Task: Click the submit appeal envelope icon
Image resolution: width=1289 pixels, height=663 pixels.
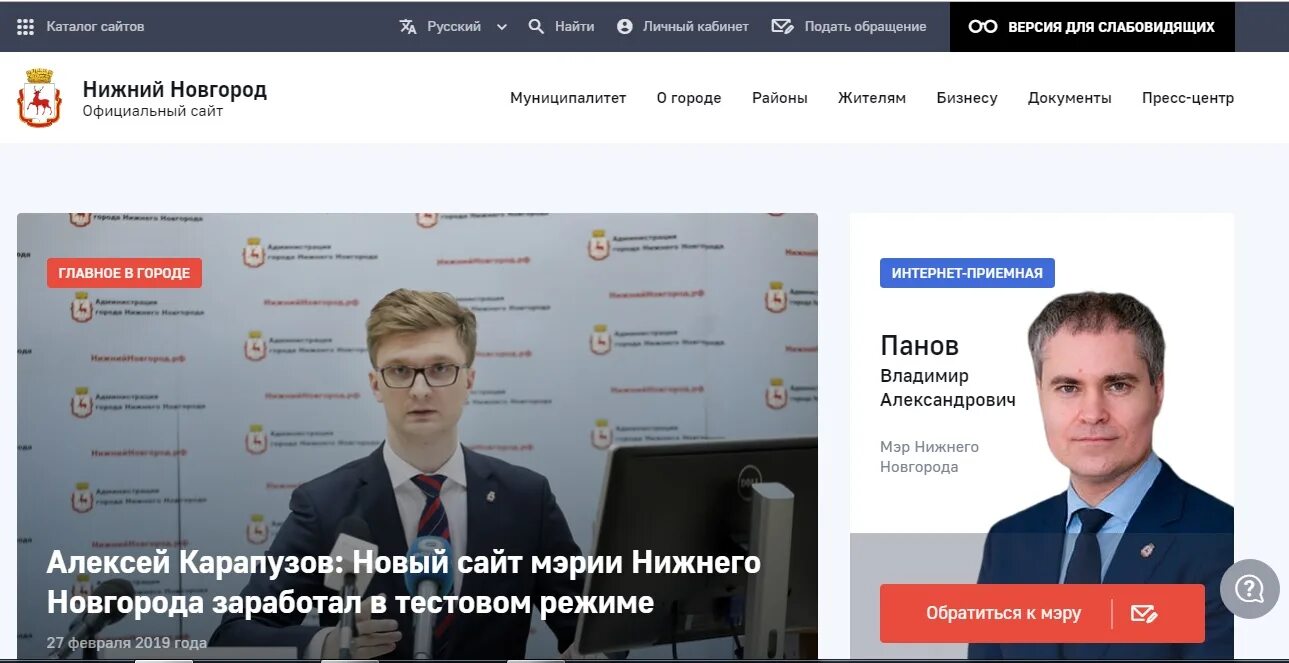Action: (783, 27)
